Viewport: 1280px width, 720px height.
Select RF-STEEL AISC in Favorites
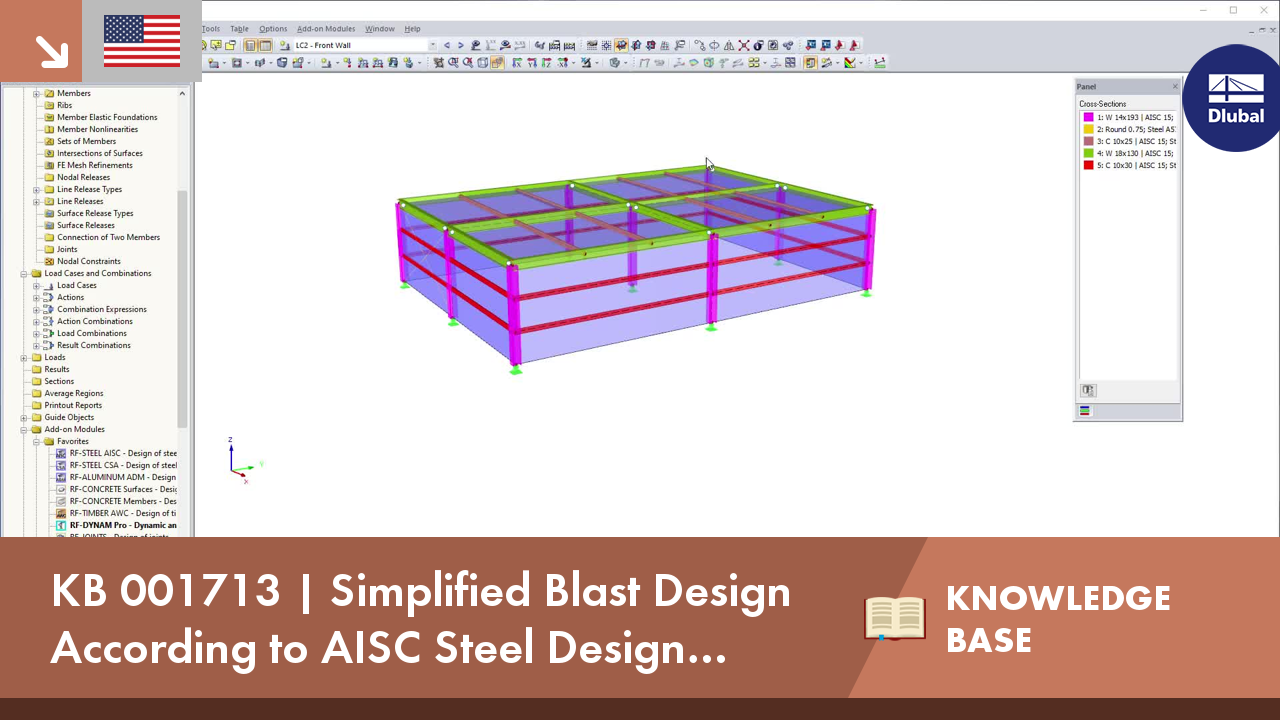(x=123, y=453)
